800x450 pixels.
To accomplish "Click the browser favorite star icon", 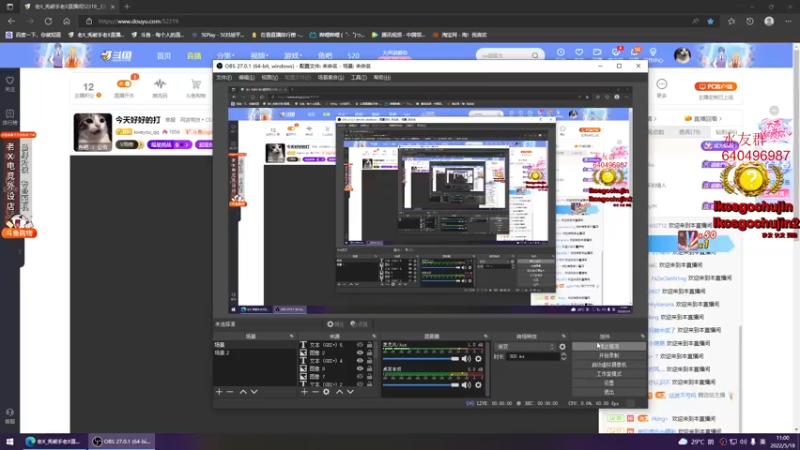I will [x=710, y=21].
